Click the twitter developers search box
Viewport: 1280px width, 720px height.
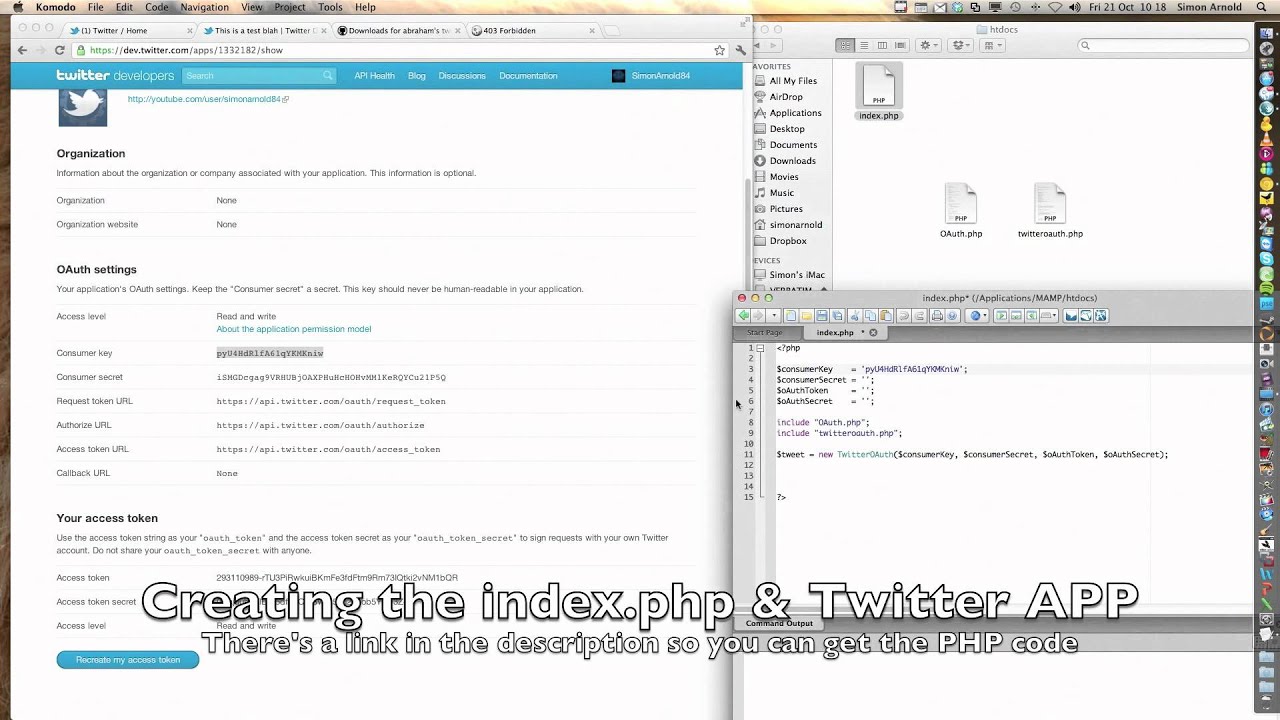tap(259, 76)
